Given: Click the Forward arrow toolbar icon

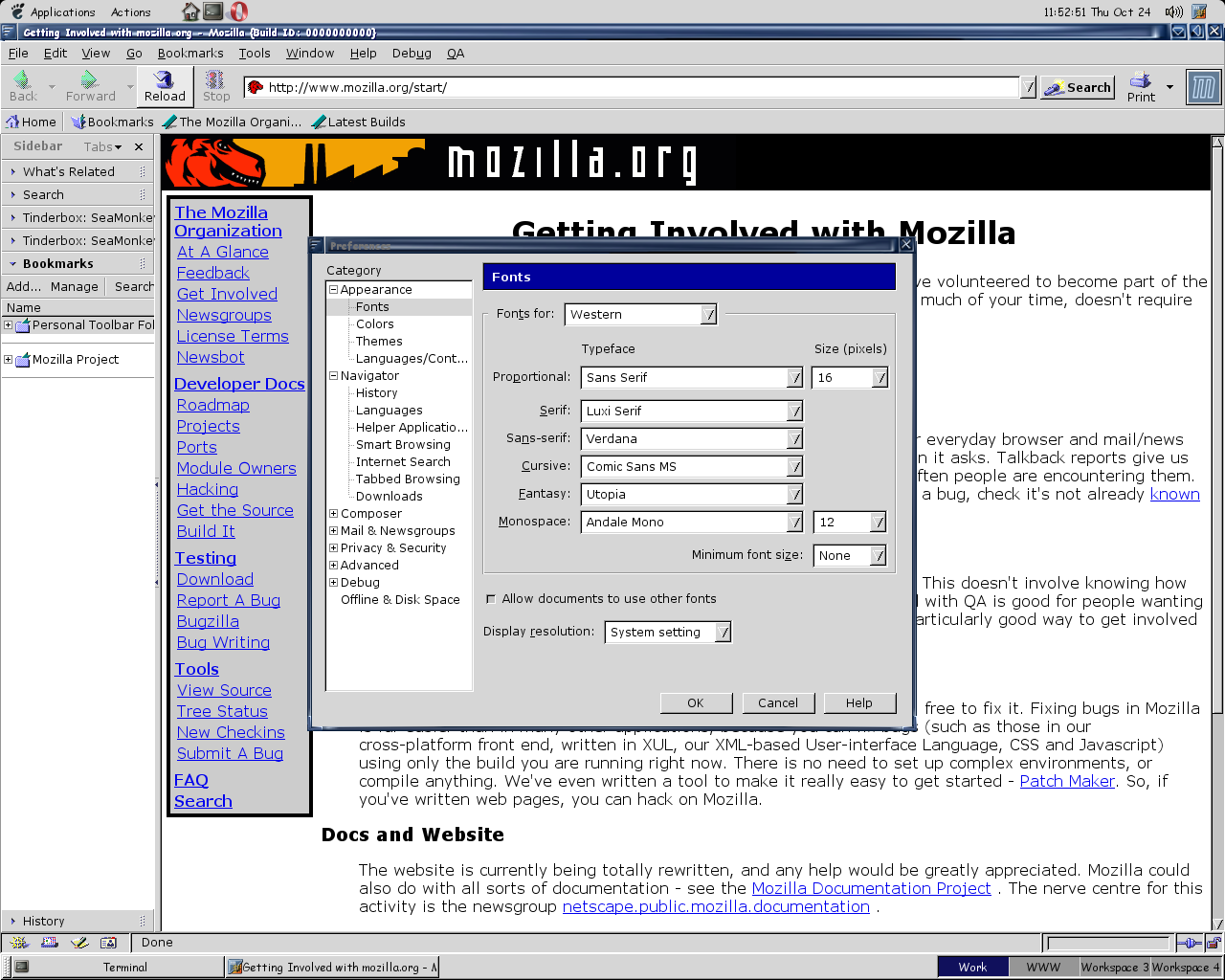Looking at the screenshot, I should (x=90, y=79).
